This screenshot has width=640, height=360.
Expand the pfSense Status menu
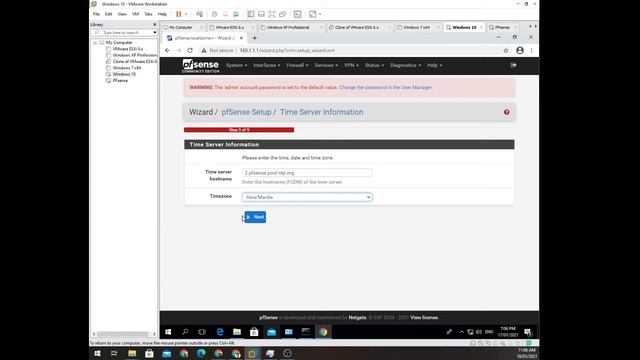pos(374,65)
